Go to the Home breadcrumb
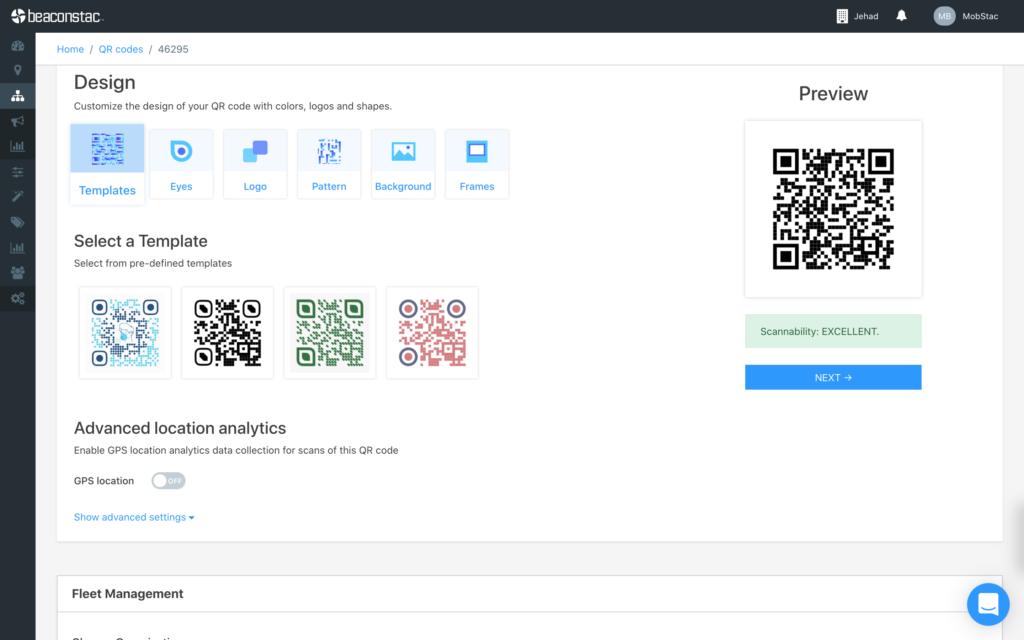This screenshot has width=1024, height=640. click(x=70, y=49)
